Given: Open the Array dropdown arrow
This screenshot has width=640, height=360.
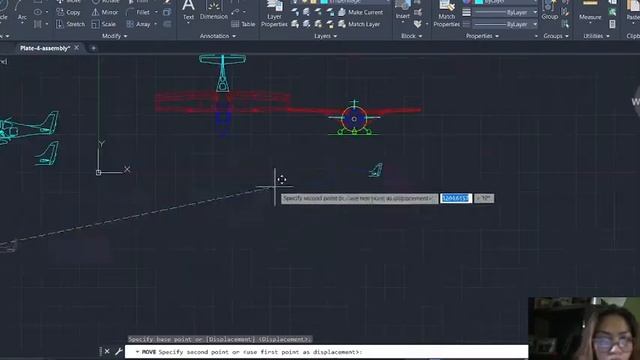Looking at the screenshot, I should coord(156,24).
